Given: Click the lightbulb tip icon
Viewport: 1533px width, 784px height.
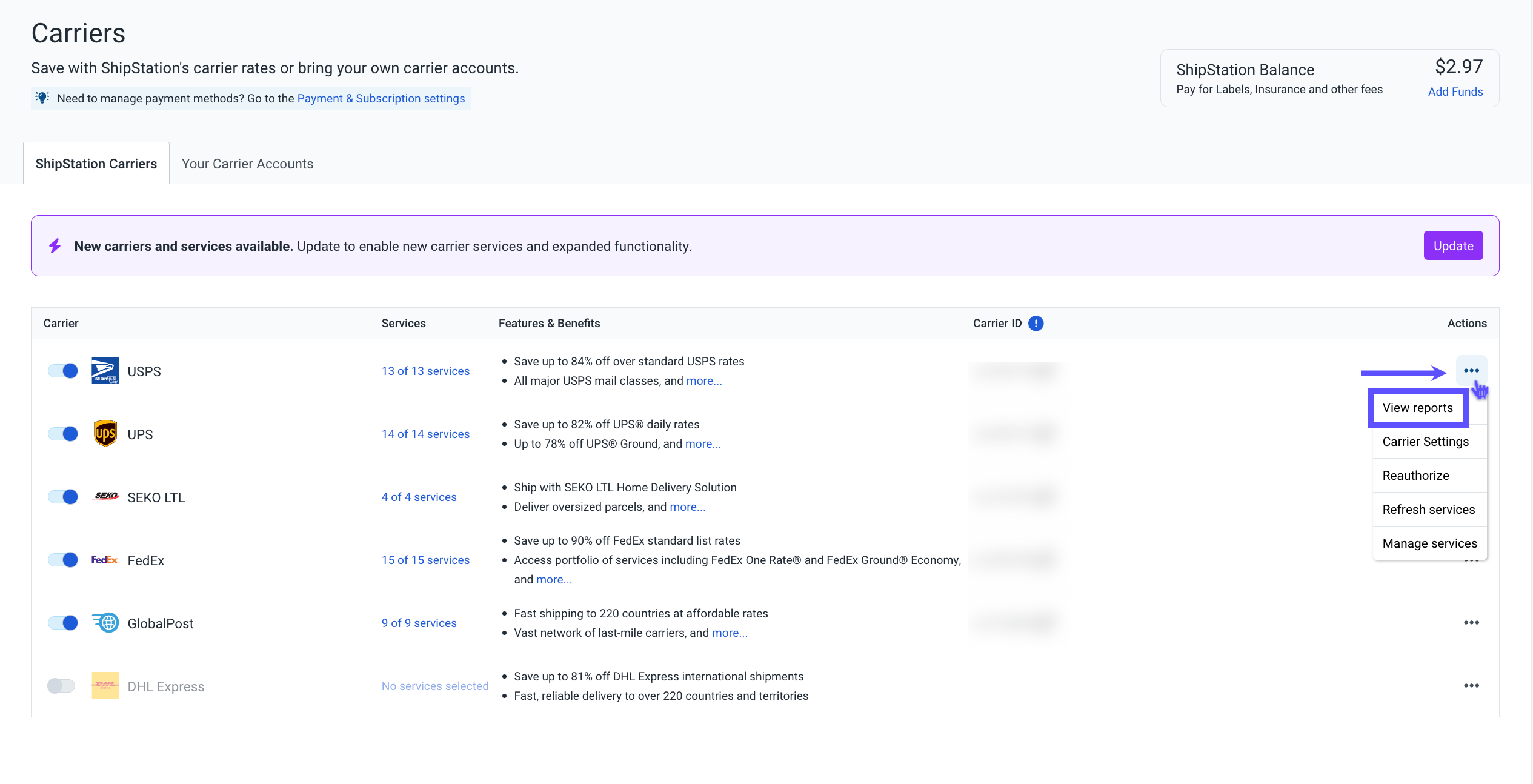Looking at the screenshot, I should click(42, 98).
